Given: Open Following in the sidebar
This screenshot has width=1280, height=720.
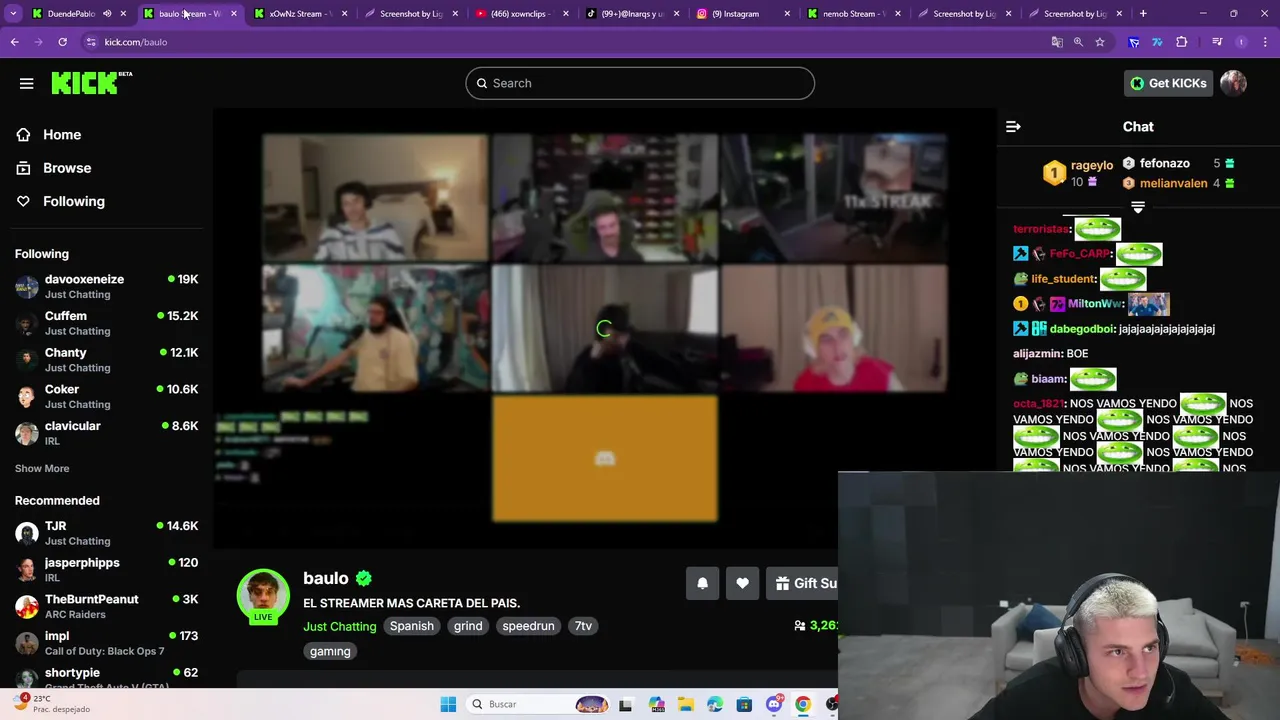Looking at the screenshot, I should pos(74,201).
